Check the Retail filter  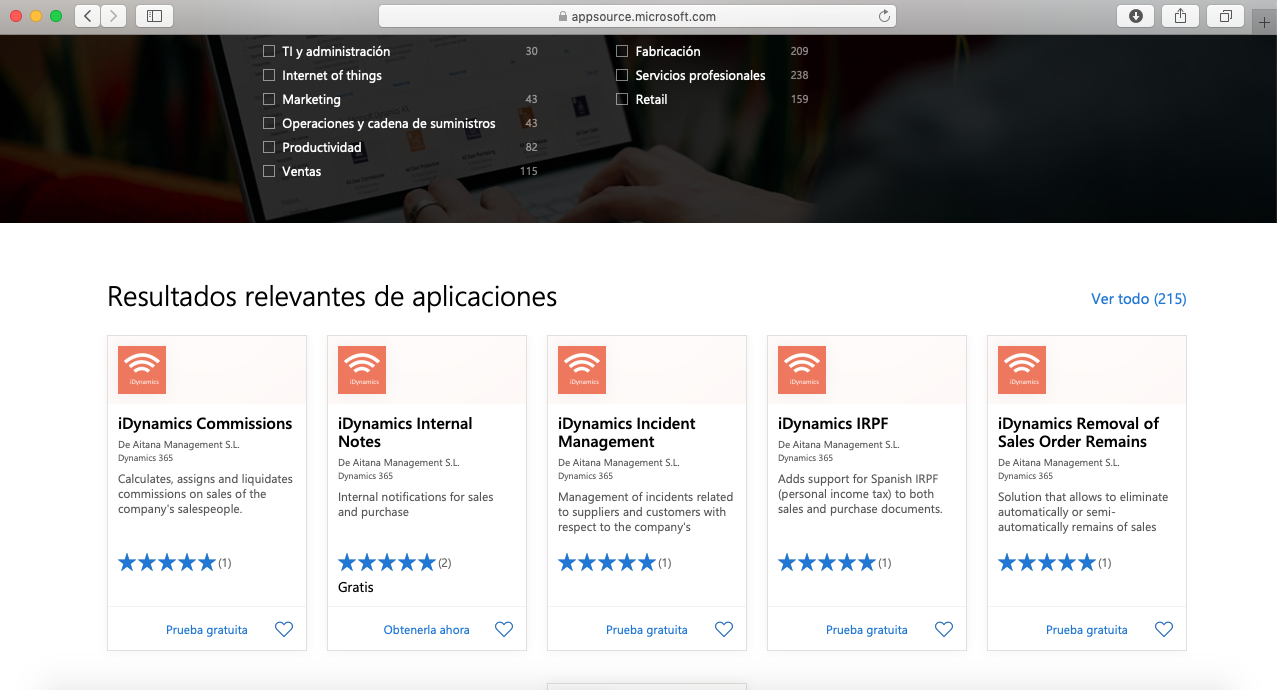point(622,99)
